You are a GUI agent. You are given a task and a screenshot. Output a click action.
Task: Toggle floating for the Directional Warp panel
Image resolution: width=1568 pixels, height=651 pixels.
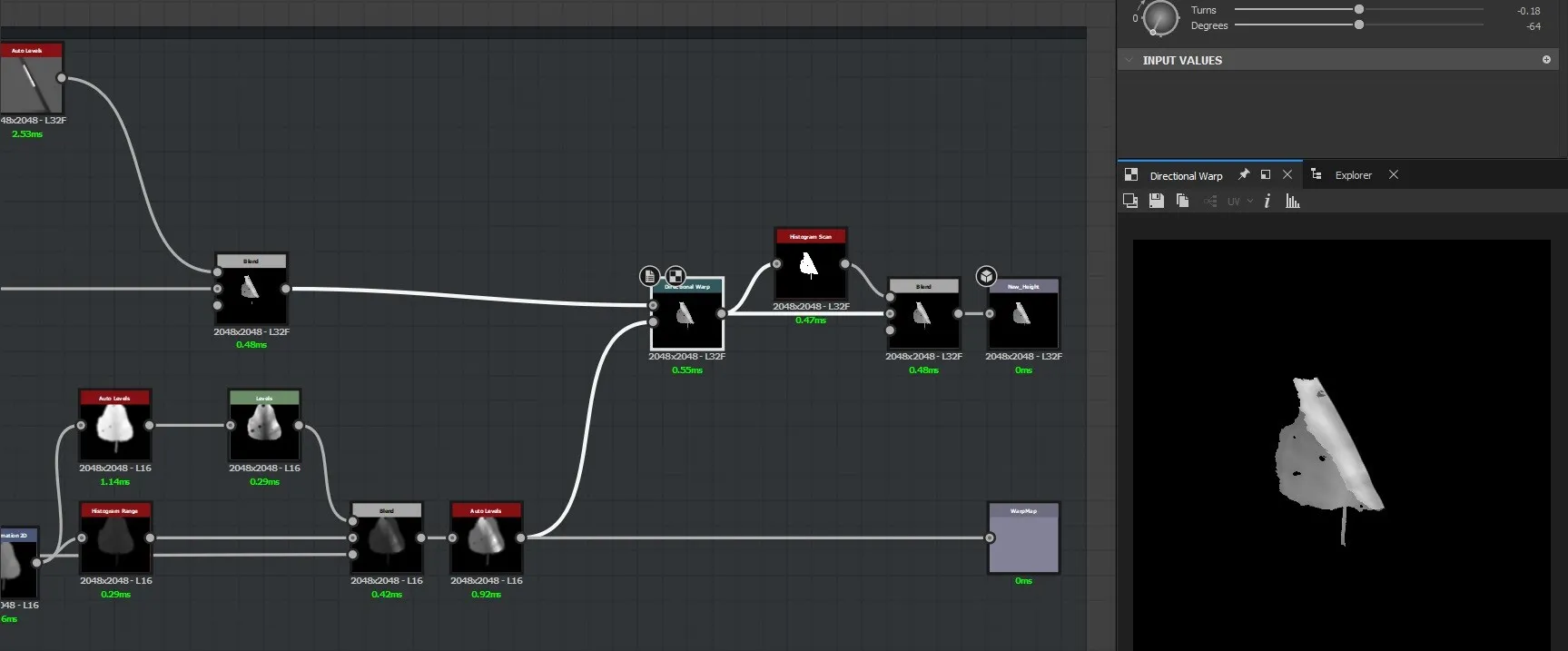pyautogui.click(x=1266, y=175)
